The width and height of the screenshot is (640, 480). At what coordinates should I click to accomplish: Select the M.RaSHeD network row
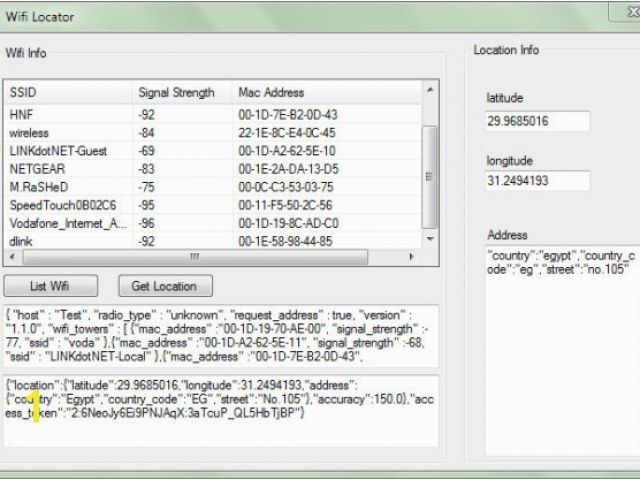pyautogui.click(x=212, y=187)
